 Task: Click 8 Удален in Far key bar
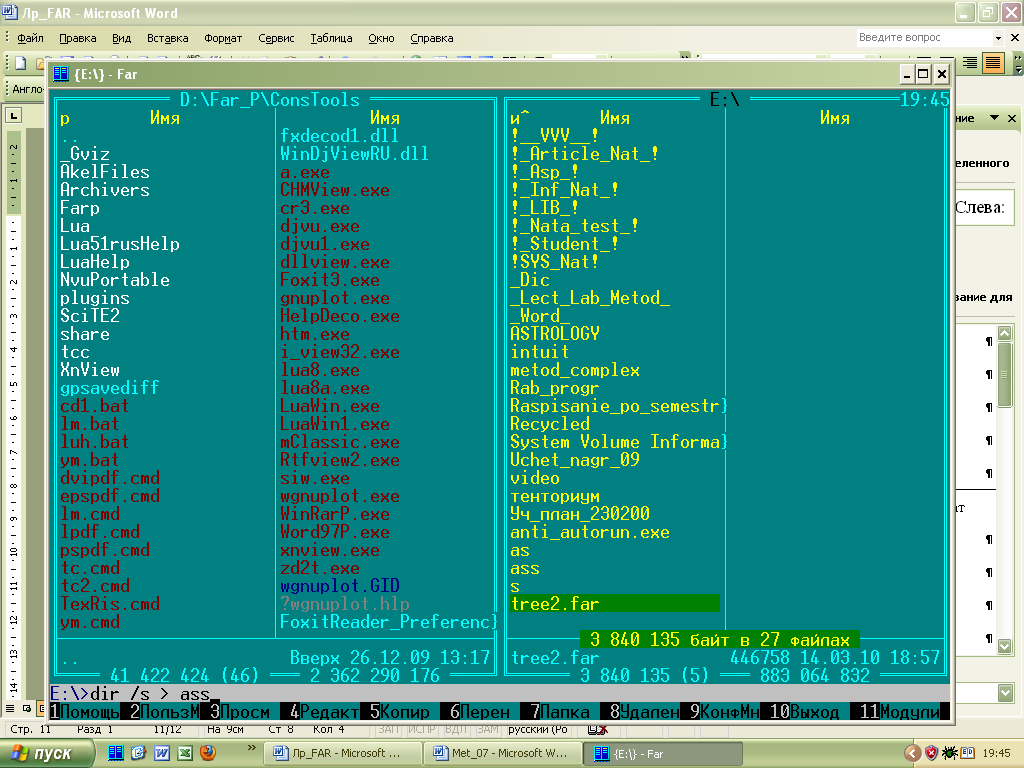[x=645, y=711]
